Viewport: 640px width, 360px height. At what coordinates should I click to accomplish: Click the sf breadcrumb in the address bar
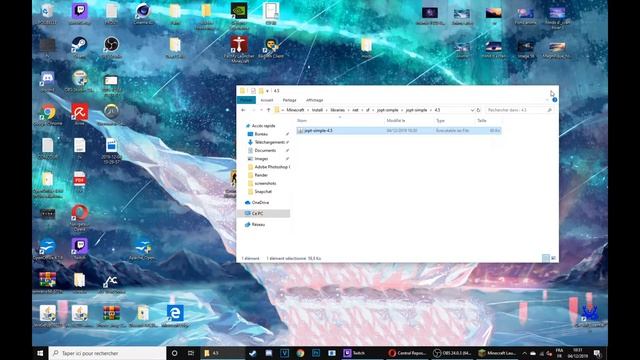[367, 110]
